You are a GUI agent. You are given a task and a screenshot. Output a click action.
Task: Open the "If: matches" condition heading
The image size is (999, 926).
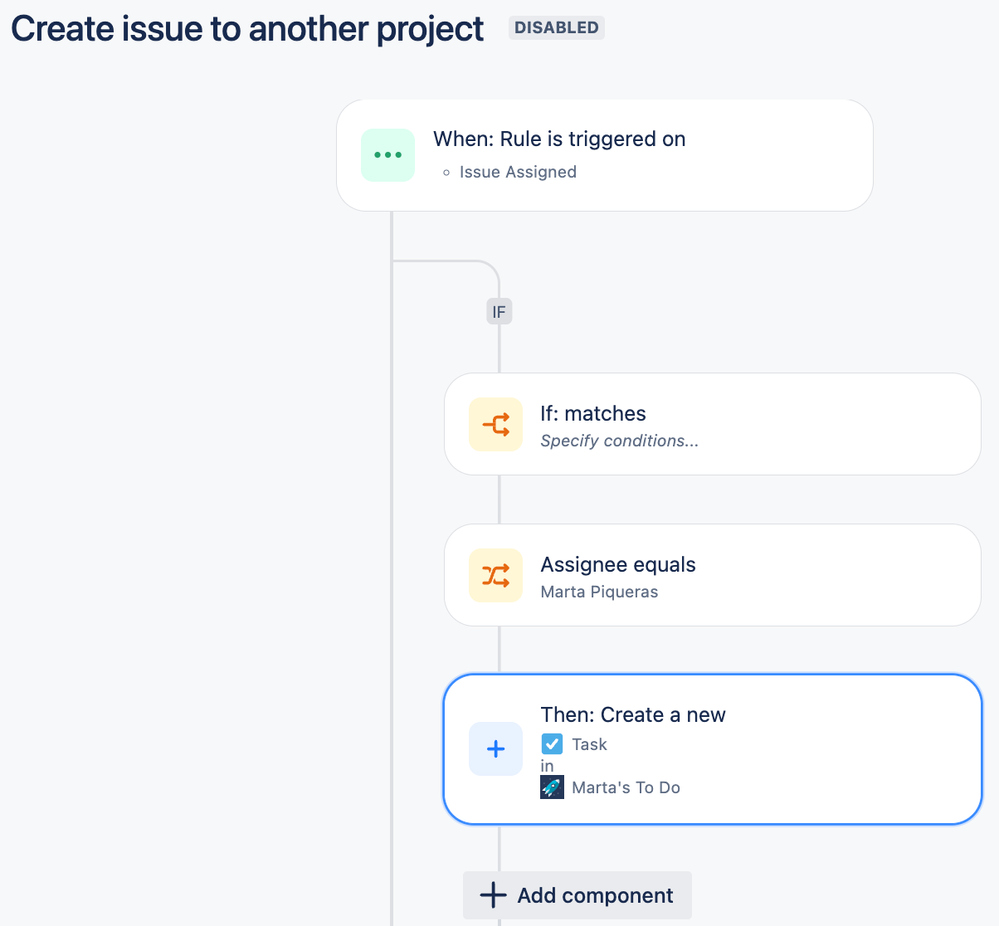click(x=593, y=413)
